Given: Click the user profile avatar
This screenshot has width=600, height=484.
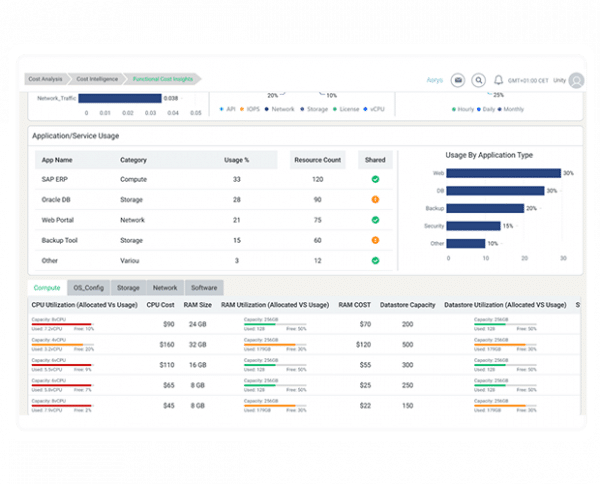Looking at the screenshot, I should click(576, 80).
